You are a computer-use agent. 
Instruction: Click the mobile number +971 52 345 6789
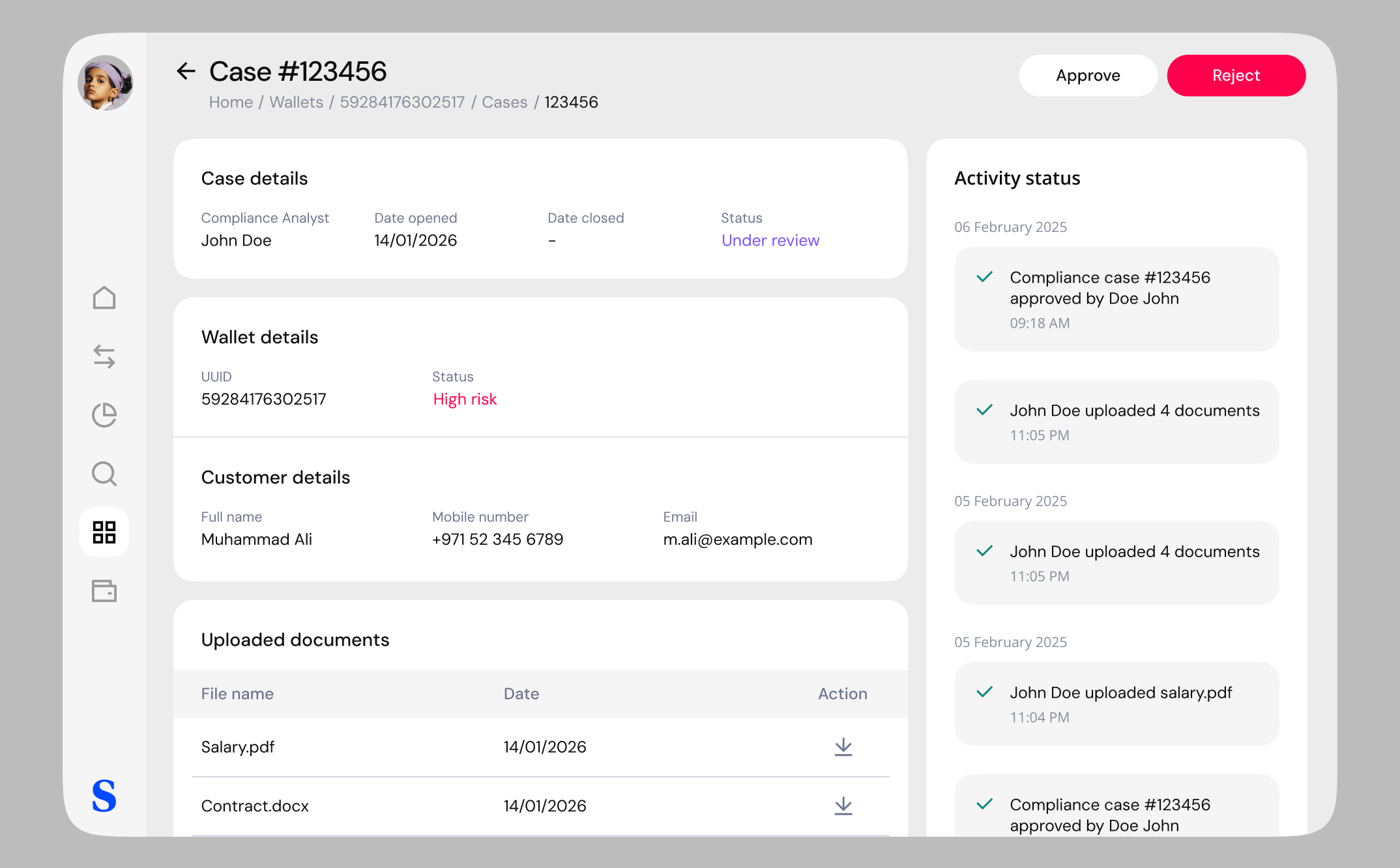tap(497, 540)
